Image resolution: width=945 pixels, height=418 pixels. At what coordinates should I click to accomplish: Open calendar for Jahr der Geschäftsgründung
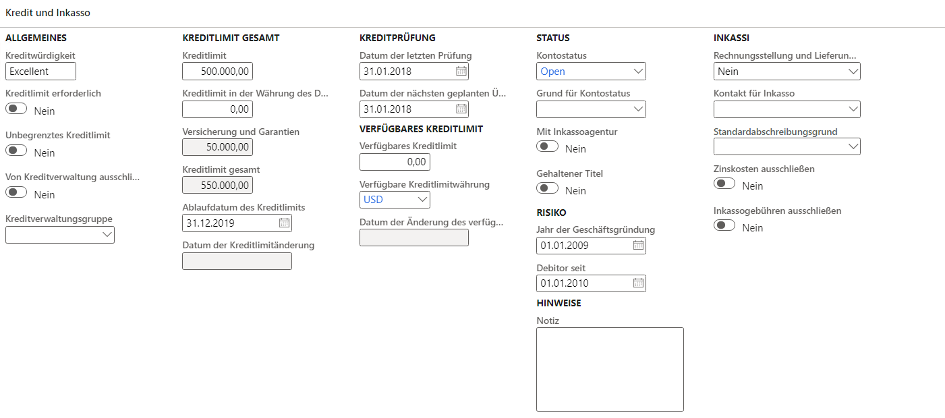pyautogui.click(x=638, y=245)
